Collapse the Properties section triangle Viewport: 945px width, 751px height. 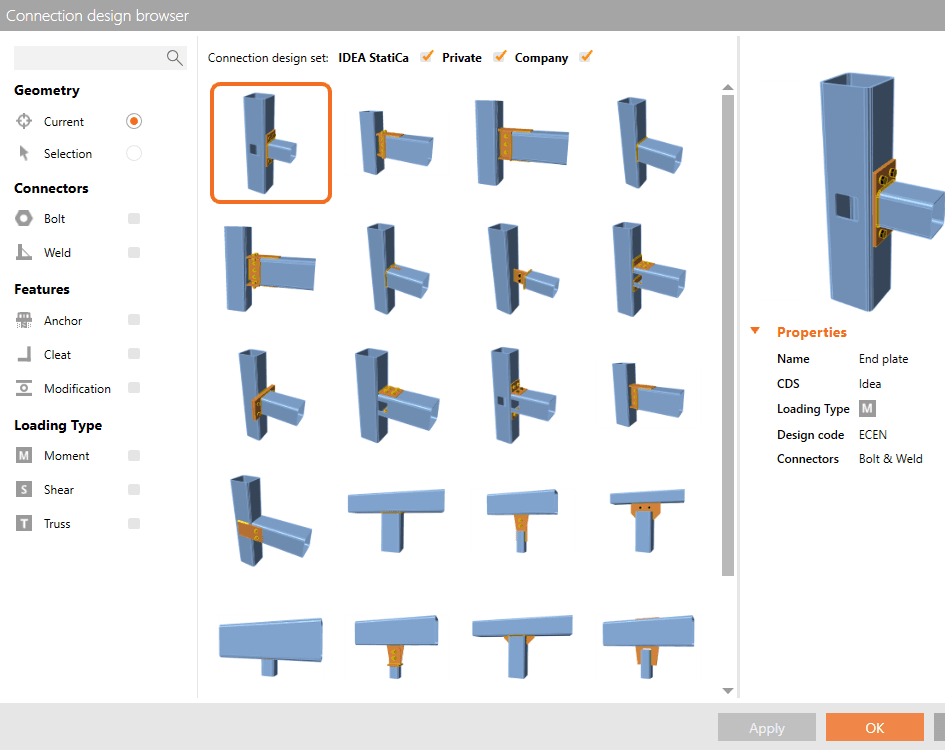pyautogui.click(x=755, y=331)
